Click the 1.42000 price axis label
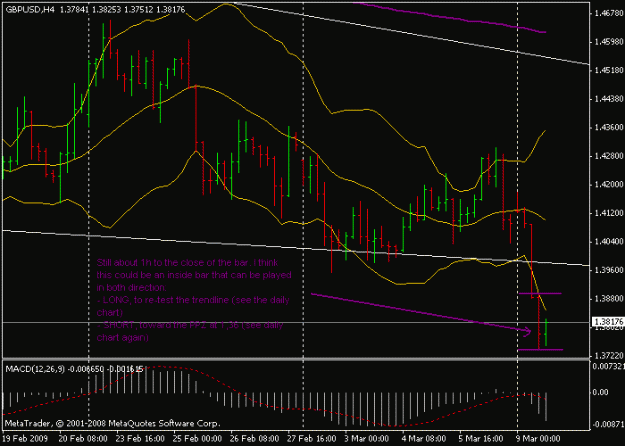 click(x=609, y=185)
